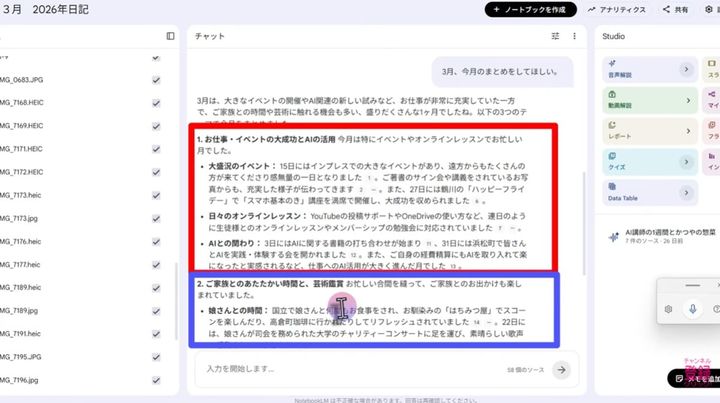Start dictation with the voice typing microphone
Screen dimensions: 720x403
click(x=692, y=309)
